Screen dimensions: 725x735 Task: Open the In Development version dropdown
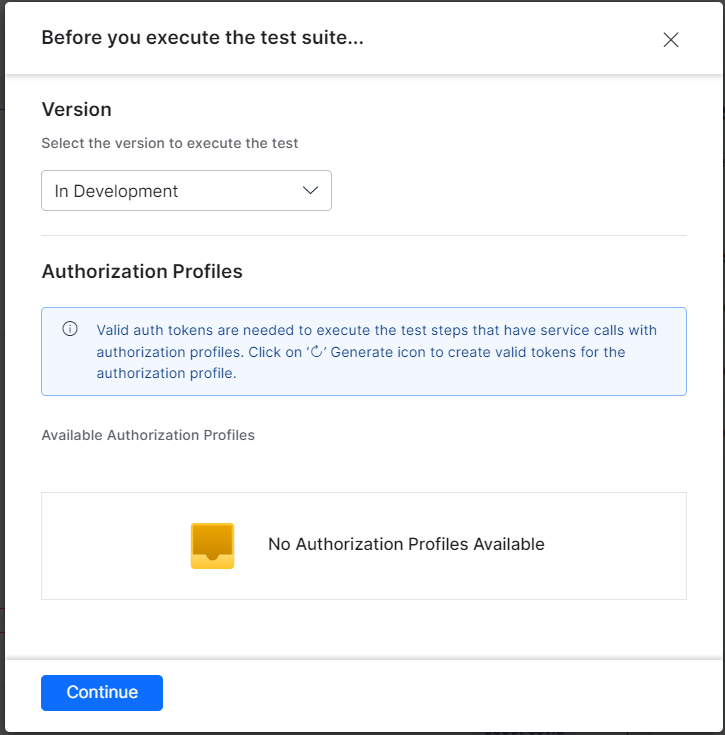(186, 191)
